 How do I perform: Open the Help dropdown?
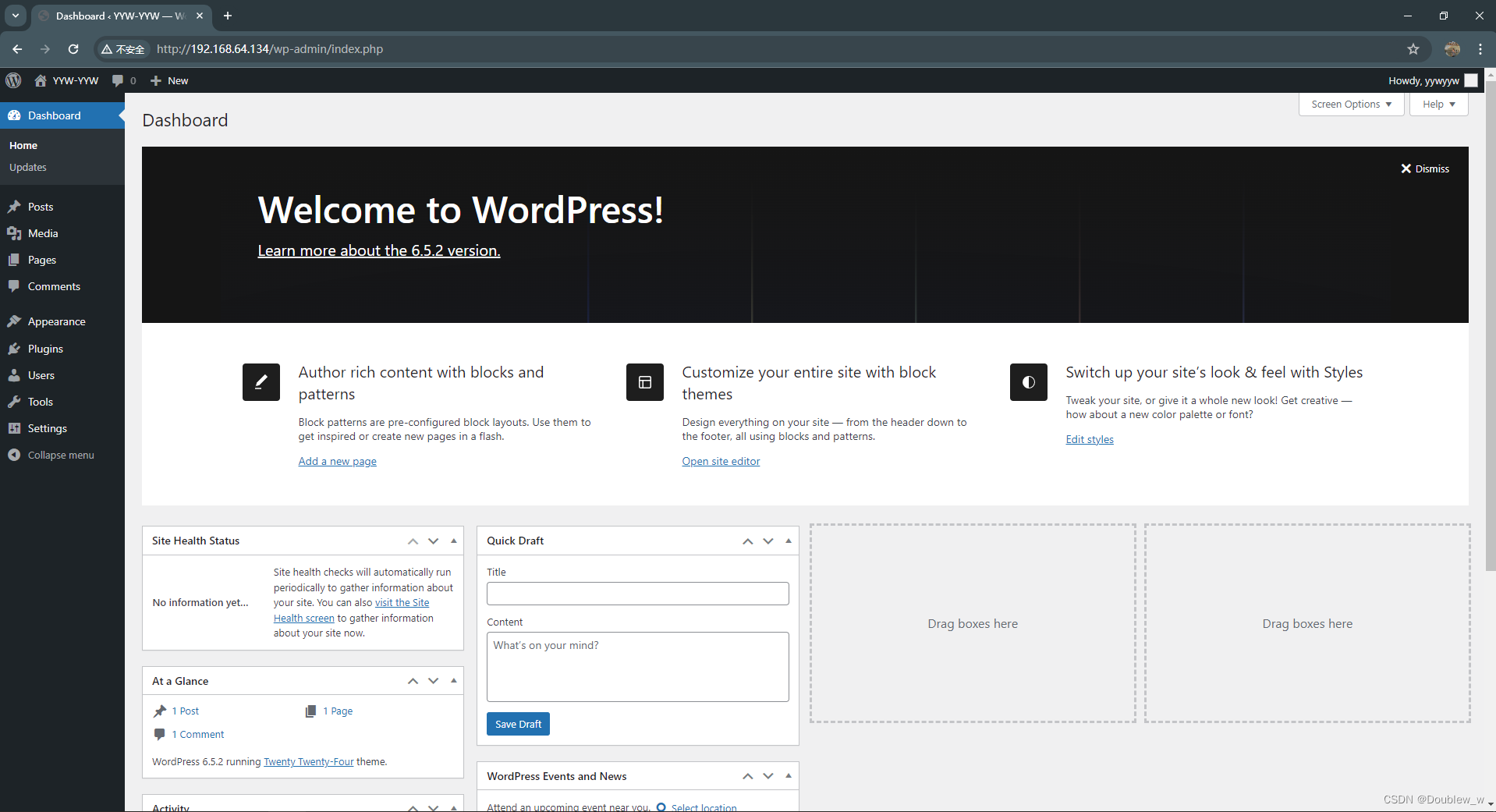[x=1438, y=104]
